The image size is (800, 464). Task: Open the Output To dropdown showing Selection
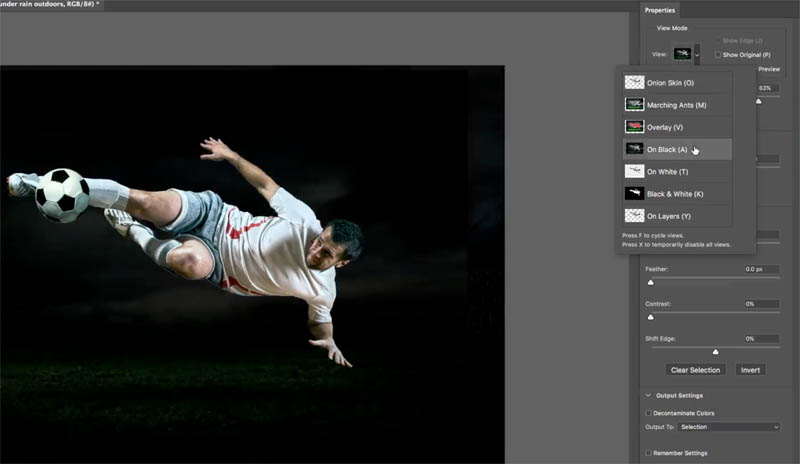729,427
